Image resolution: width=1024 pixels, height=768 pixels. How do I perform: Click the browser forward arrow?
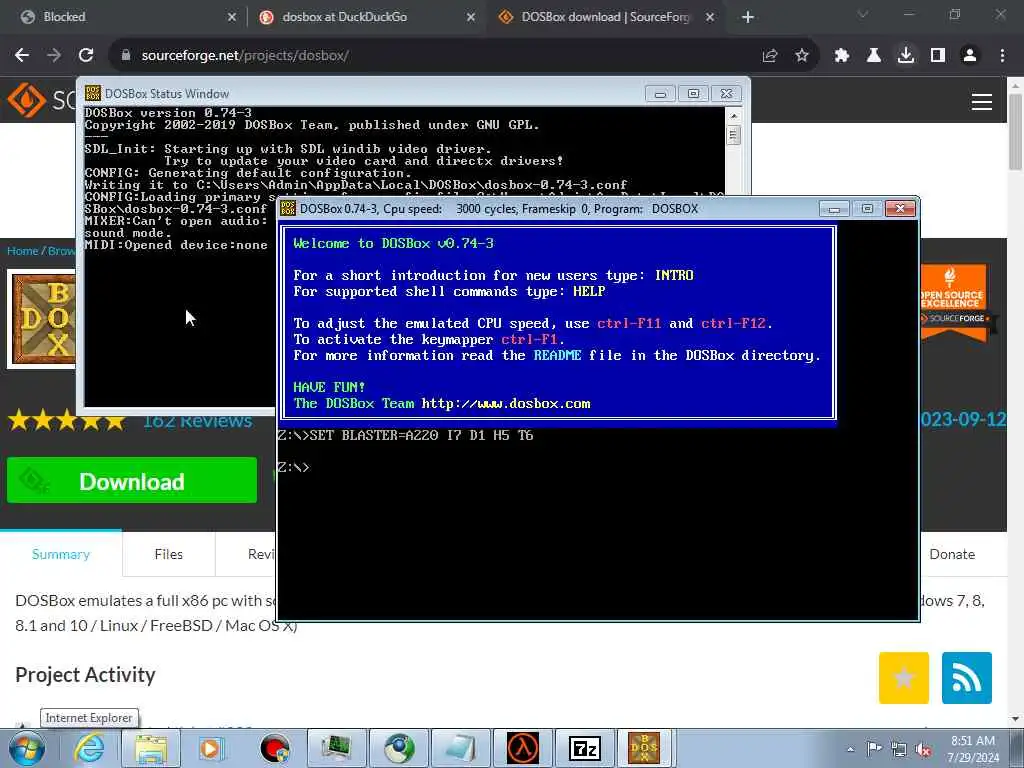[x=54, y=56]
